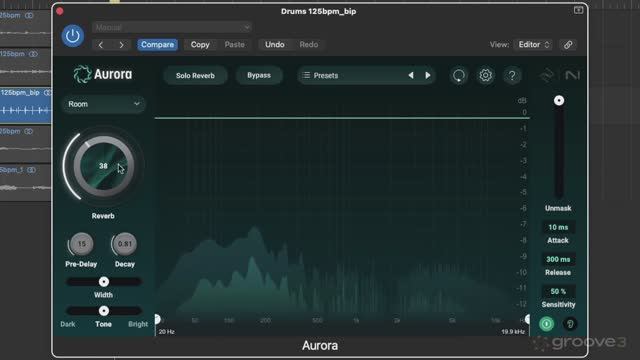
Task: Click the iZotope logo icon
Action: (x=546, y=76)
